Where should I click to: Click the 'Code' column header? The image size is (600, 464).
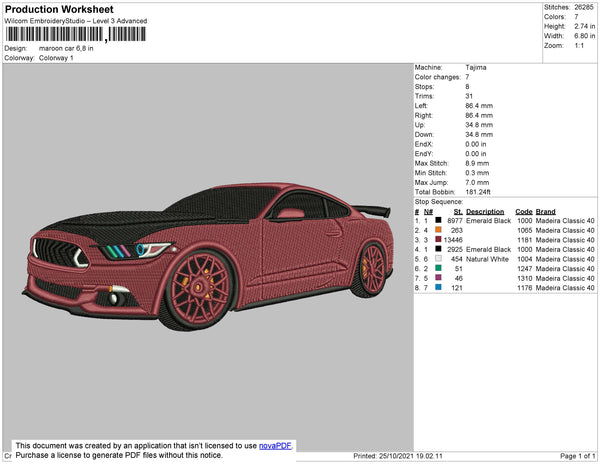coord(524,212)
